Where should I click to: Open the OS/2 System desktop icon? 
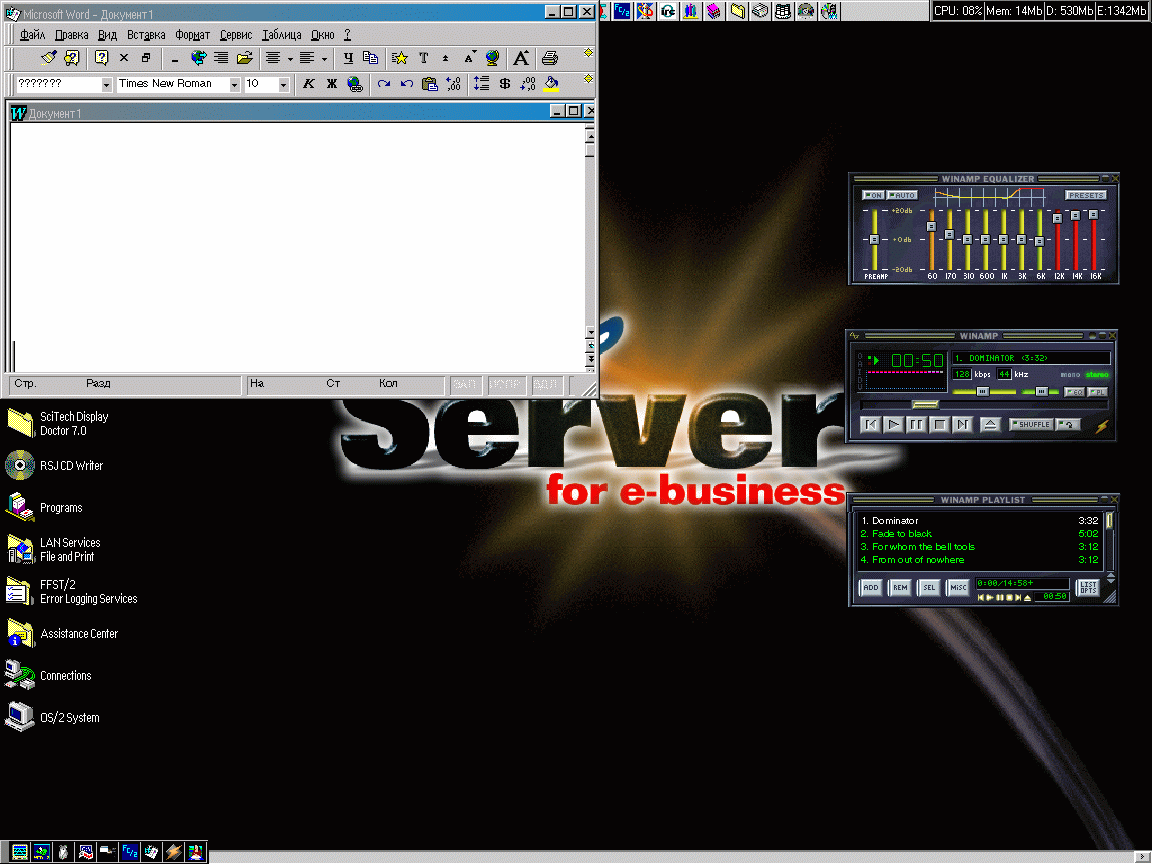[20, 717]
